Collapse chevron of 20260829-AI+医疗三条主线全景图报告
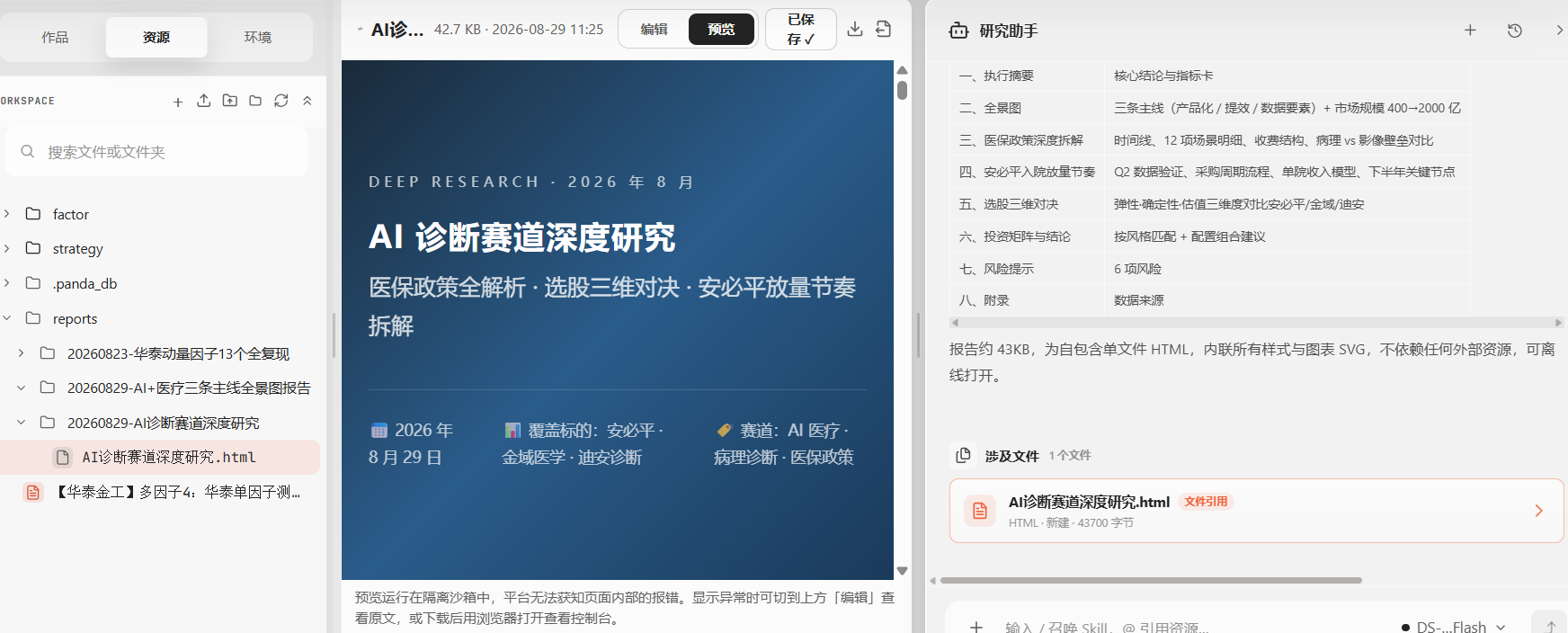The height and width of the screenshot is (633, 1568). click(x=21, y=388)
